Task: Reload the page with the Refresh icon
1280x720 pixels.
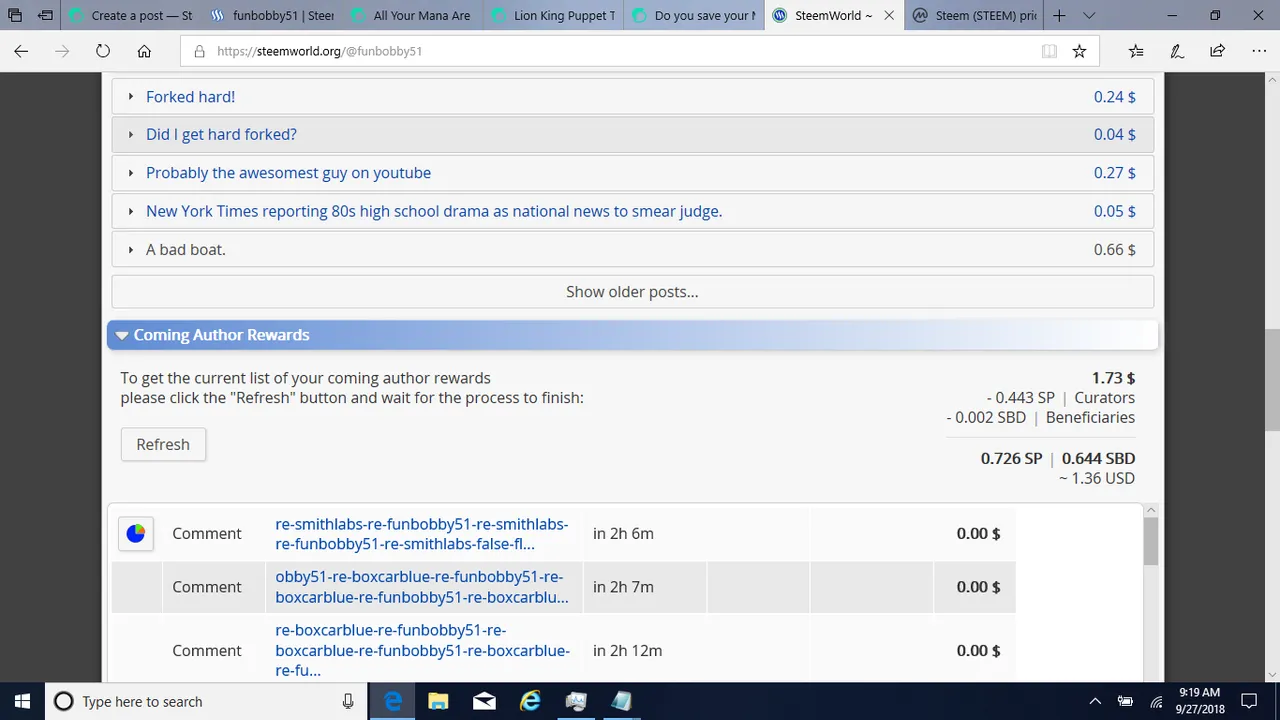Action: click(103, 51)
